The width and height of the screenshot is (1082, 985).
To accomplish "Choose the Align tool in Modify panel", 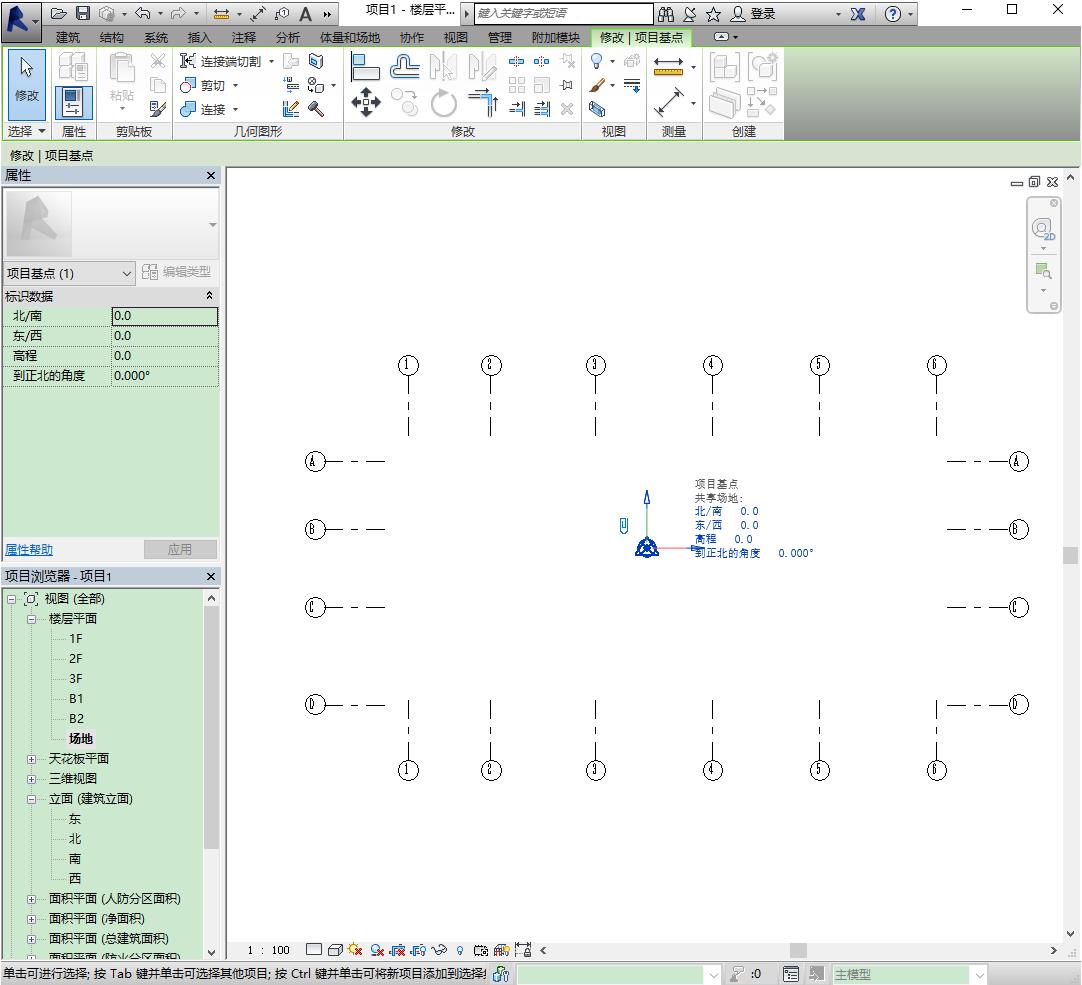I will click(365, 68).
